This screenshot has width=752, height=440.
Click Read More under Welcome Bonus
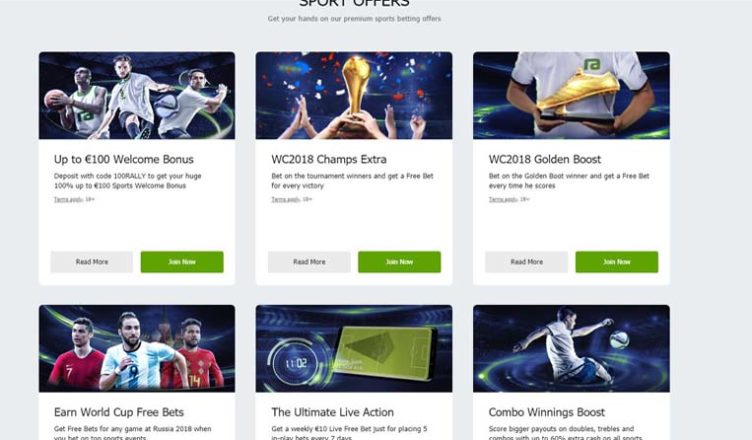(92, 262)
